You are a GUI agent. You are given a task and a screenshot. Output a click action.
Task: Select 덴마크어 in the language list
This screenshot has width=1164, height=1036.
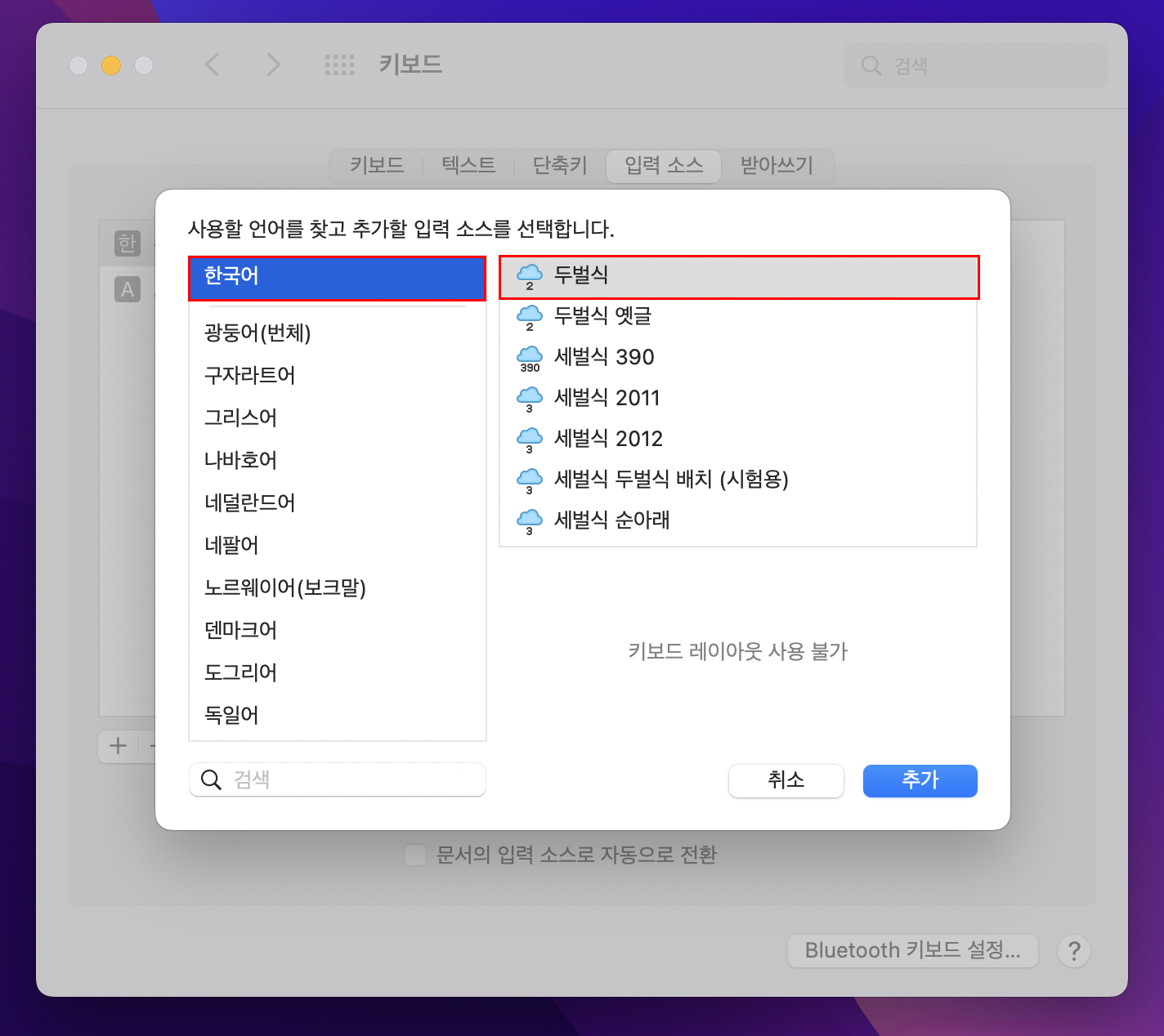[x=338, y=631]
